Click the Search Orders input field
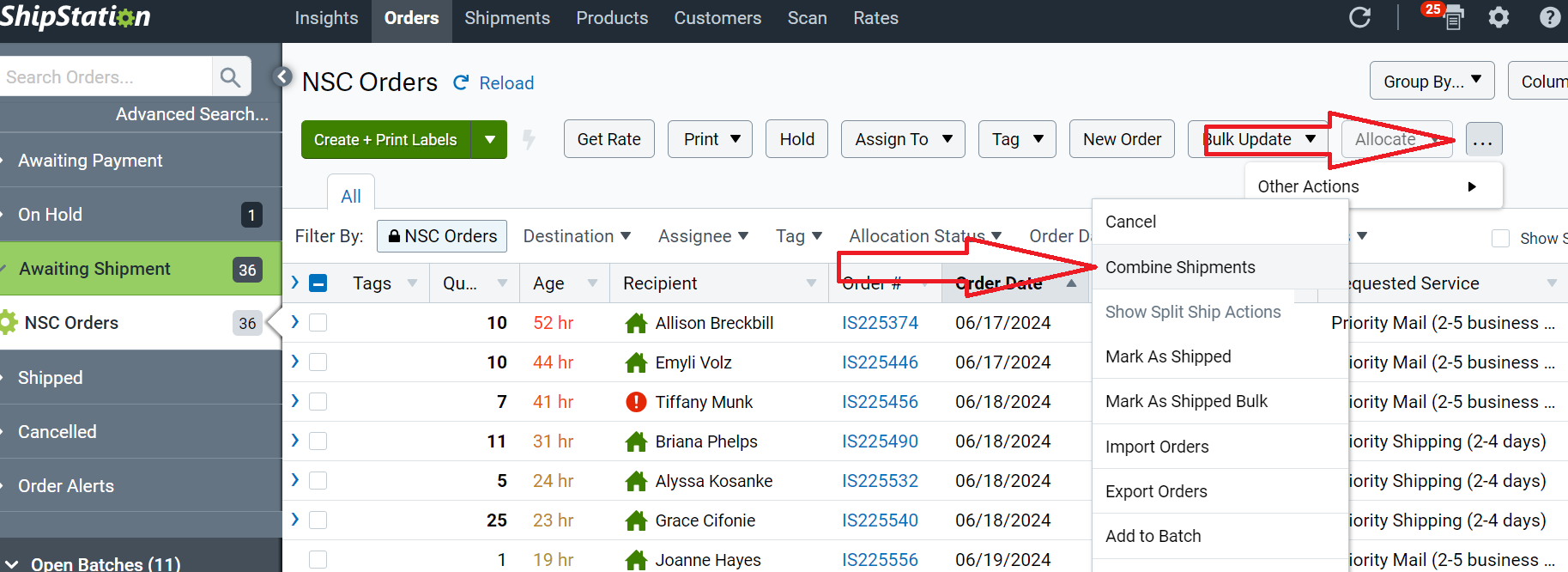Screen dimensions: 1568x572 pos(106,77)
